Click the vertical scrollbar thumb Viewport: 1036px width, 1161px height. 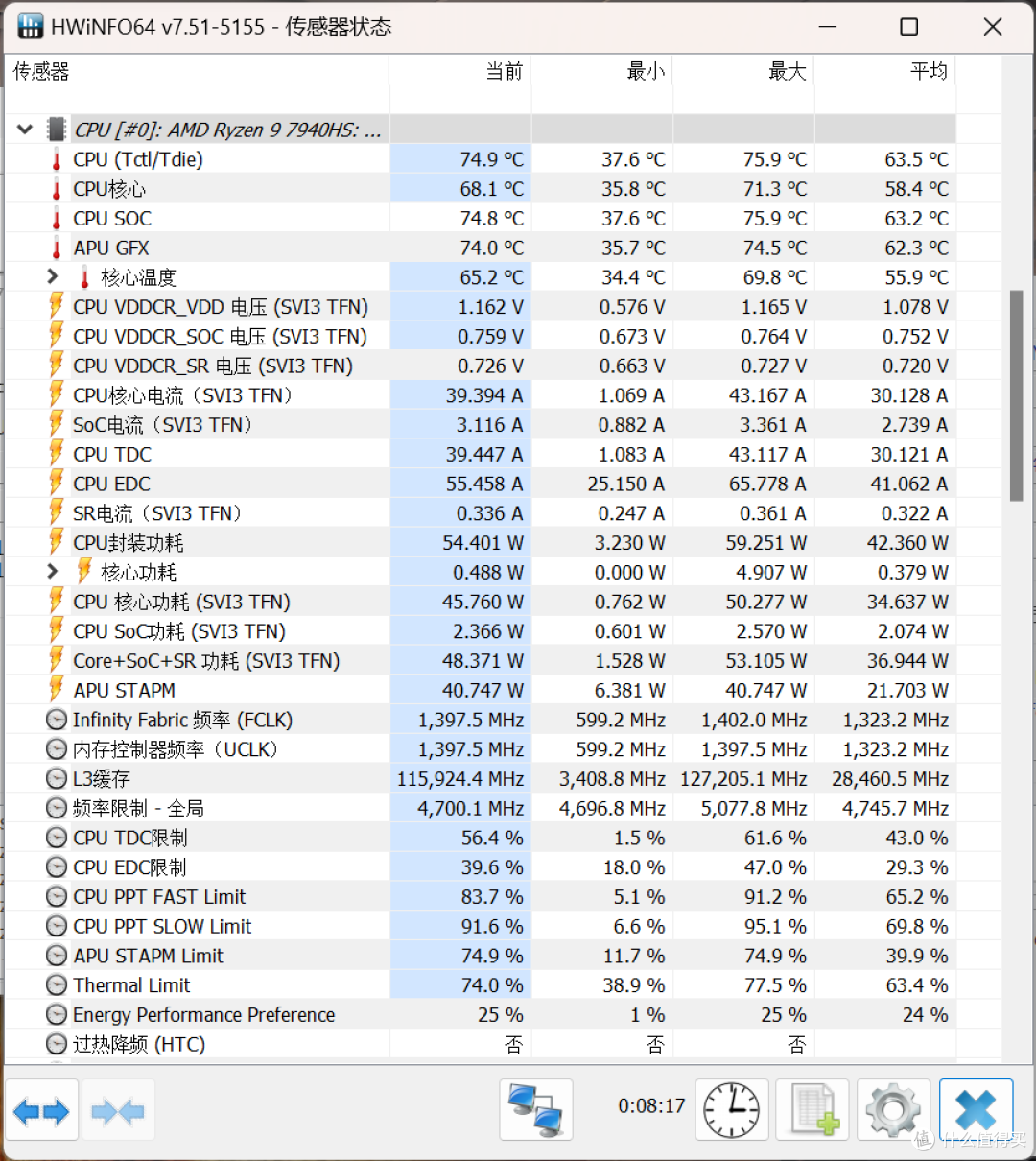pos(1016,395)
